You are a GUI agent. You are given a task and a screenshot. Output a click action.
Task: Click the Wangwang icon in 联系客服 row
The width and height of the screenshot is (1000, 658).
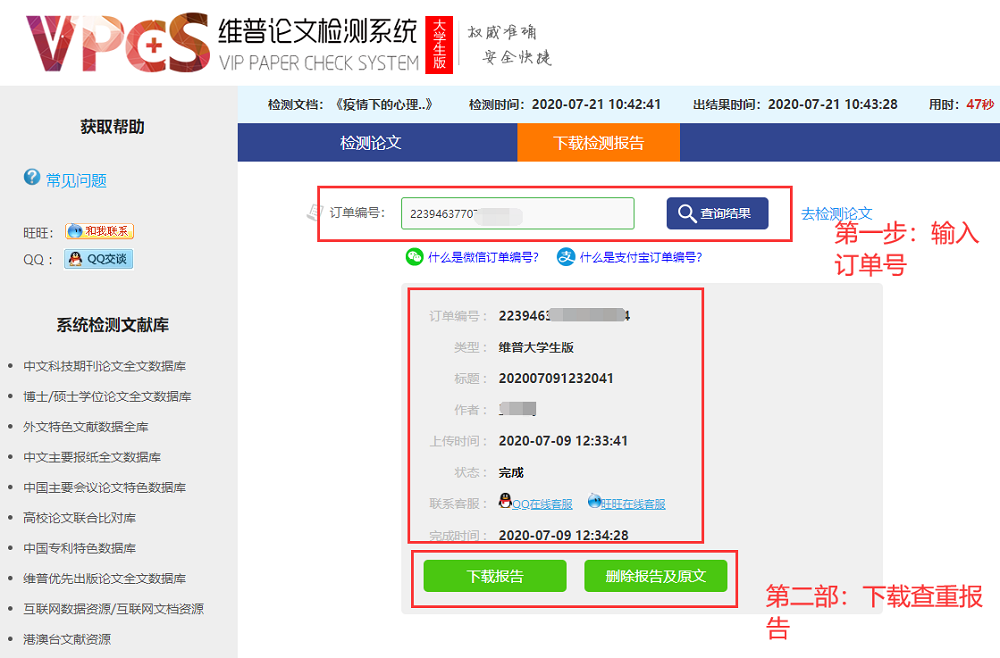594,501
